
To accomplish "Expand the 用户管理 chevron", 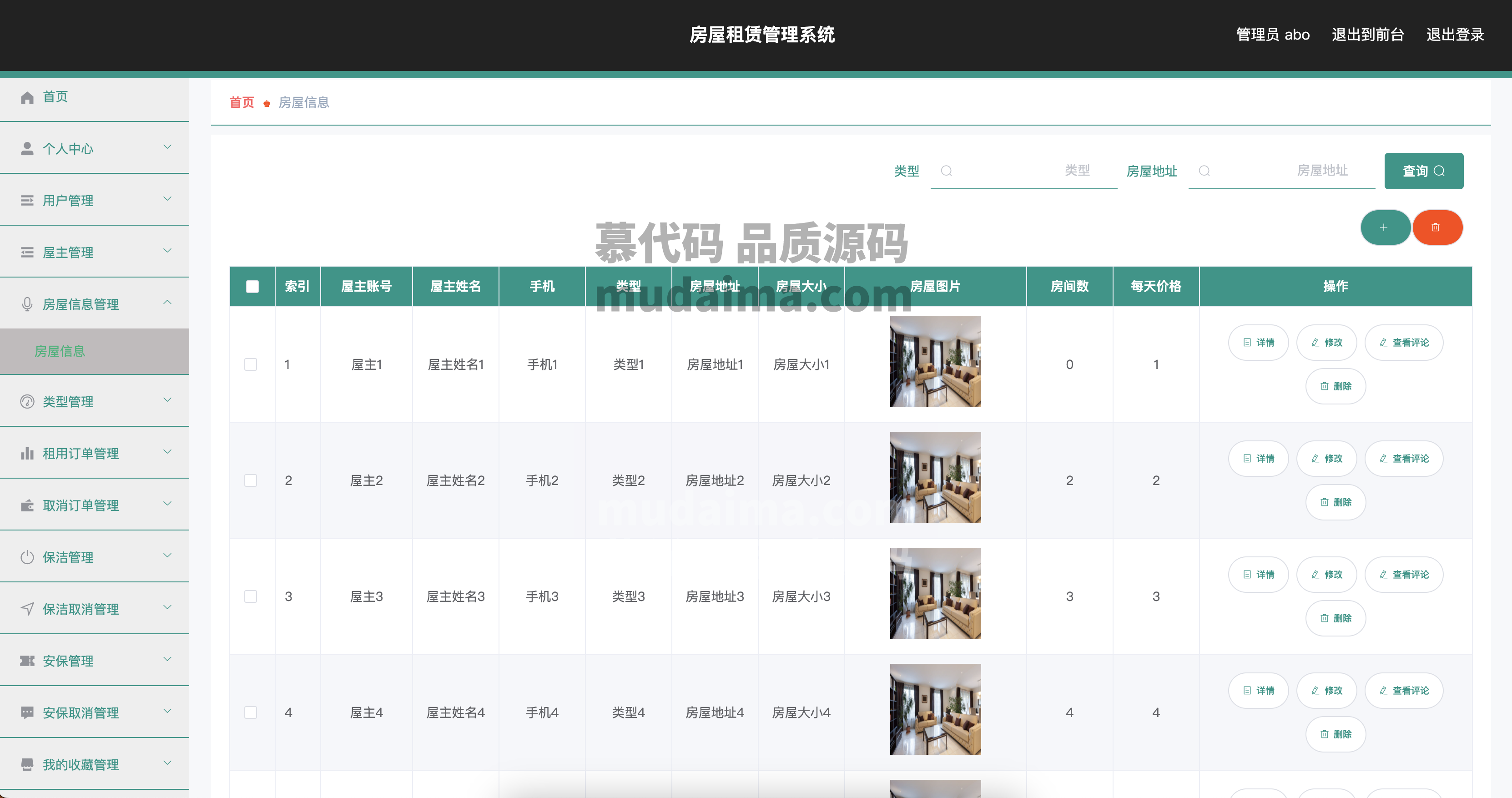I will pos(167,198).
